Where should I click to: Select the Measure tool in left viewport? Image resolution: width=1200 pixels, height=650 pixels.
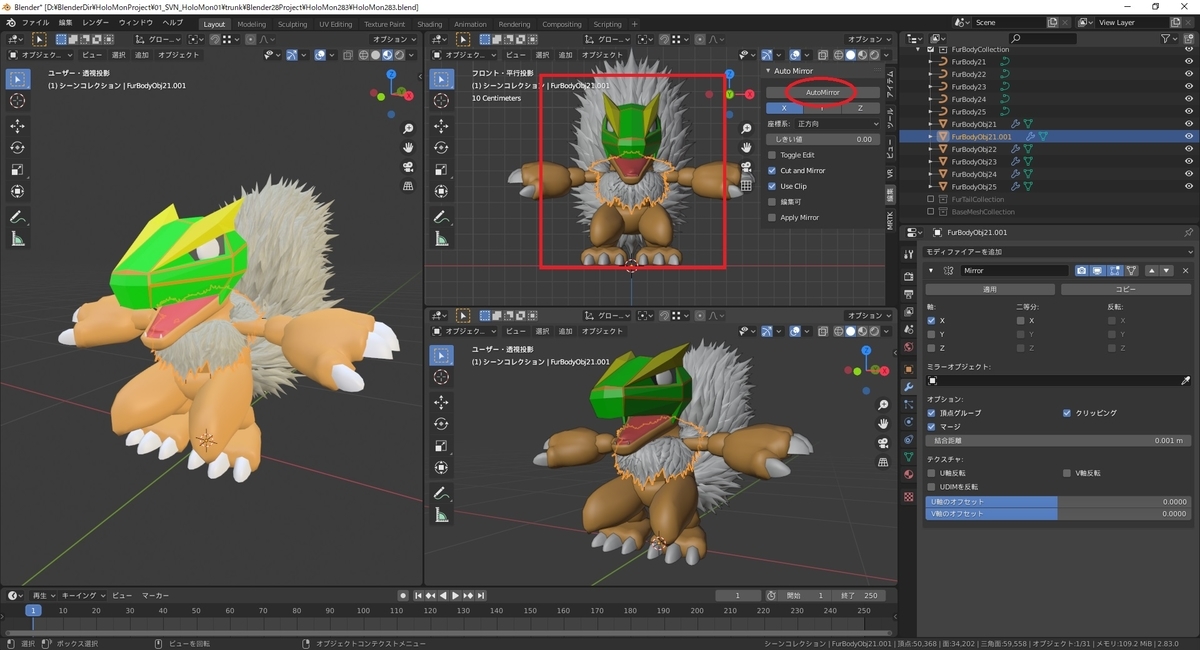pos(18,238)
